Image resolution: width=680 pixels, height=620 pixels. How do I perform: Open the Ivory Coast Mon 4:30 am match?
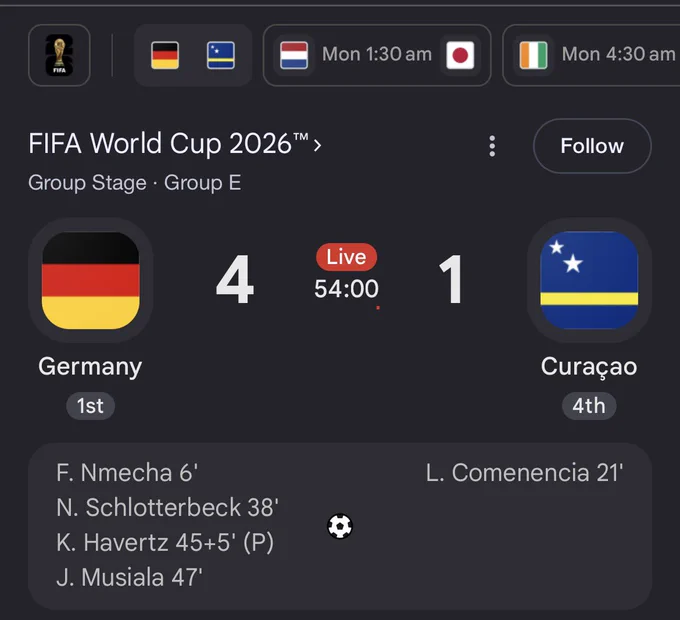point(592,55)
